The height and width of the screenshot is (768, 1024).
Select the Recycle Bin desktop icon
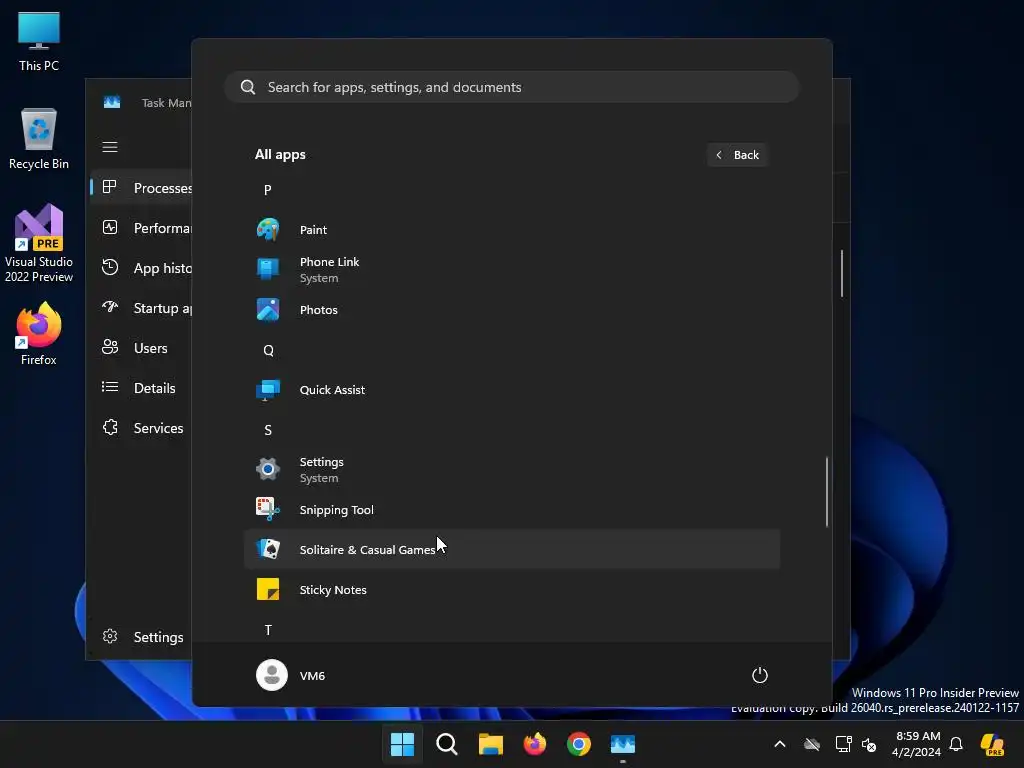click(x=39, y=139)
